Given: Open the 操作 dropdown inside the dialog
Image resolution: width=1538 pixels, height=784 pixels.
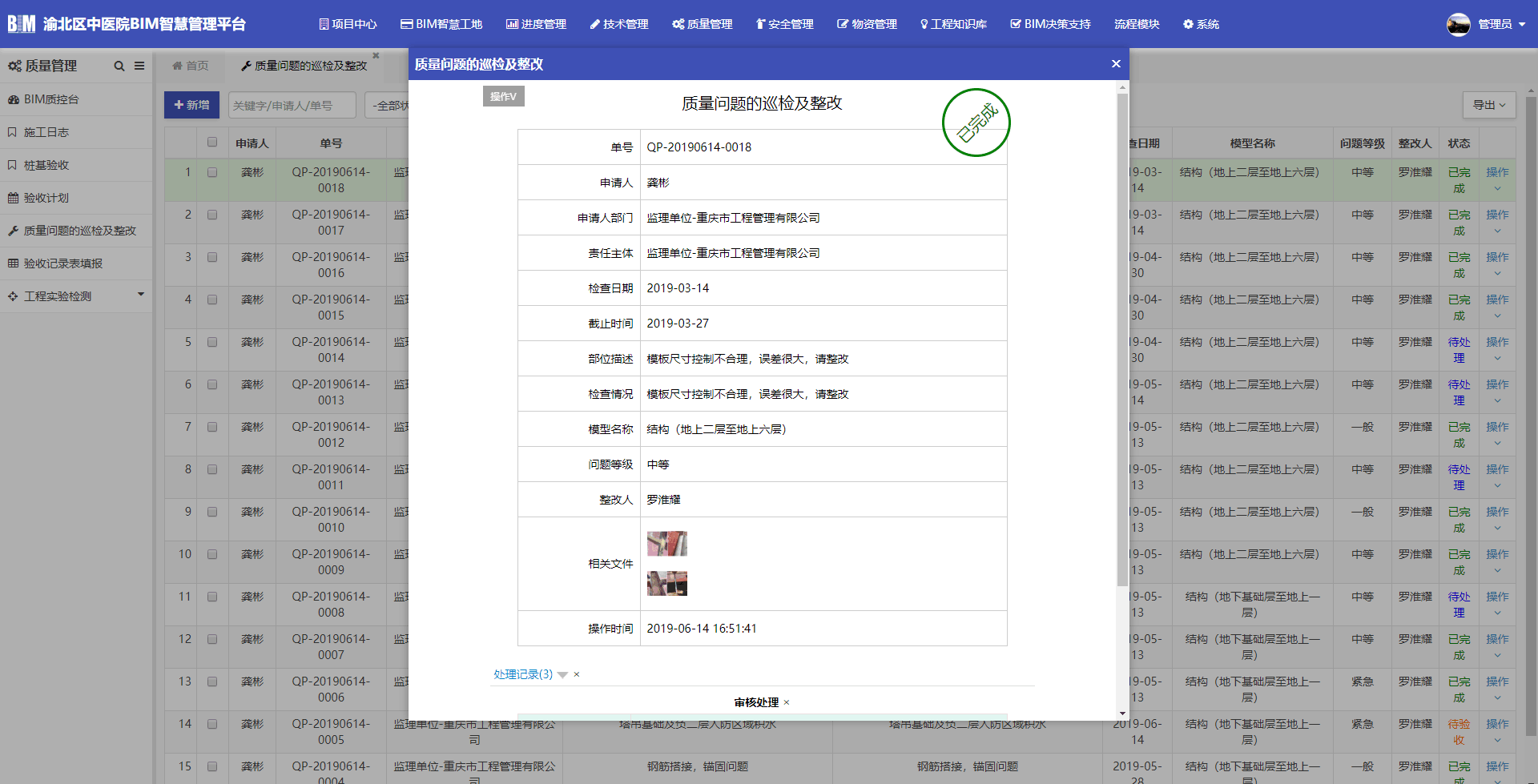Looking at the screenshot, I should point(503,96).
